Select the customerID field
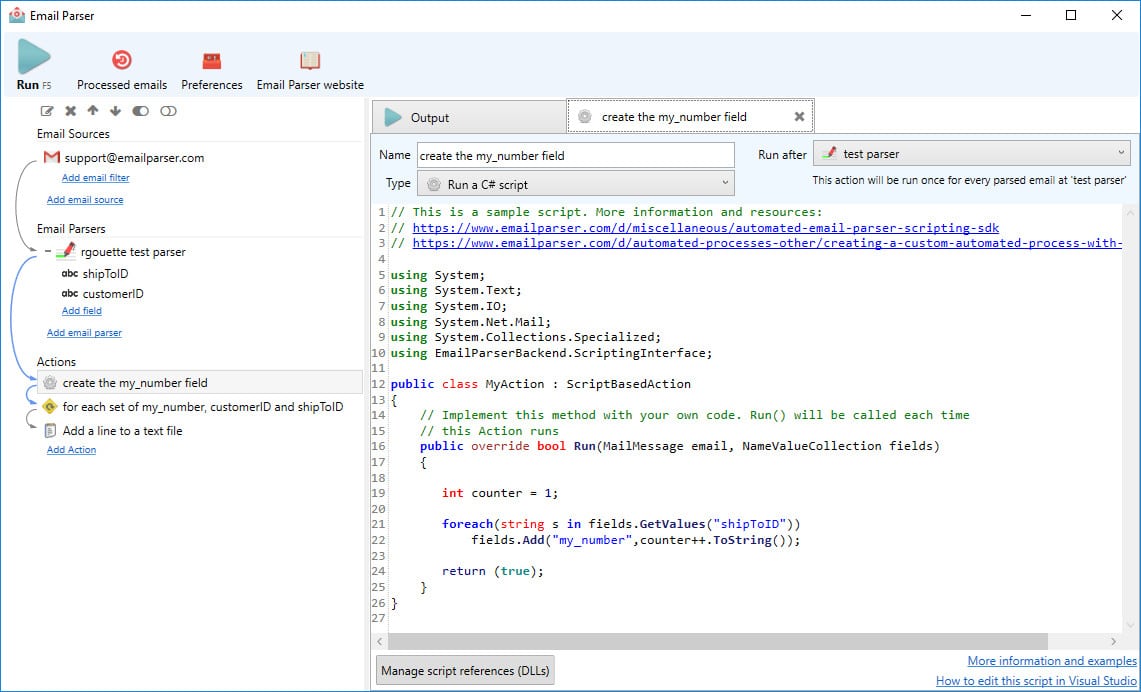Viewport: 1141px width, 692px height. pos(113,294)
